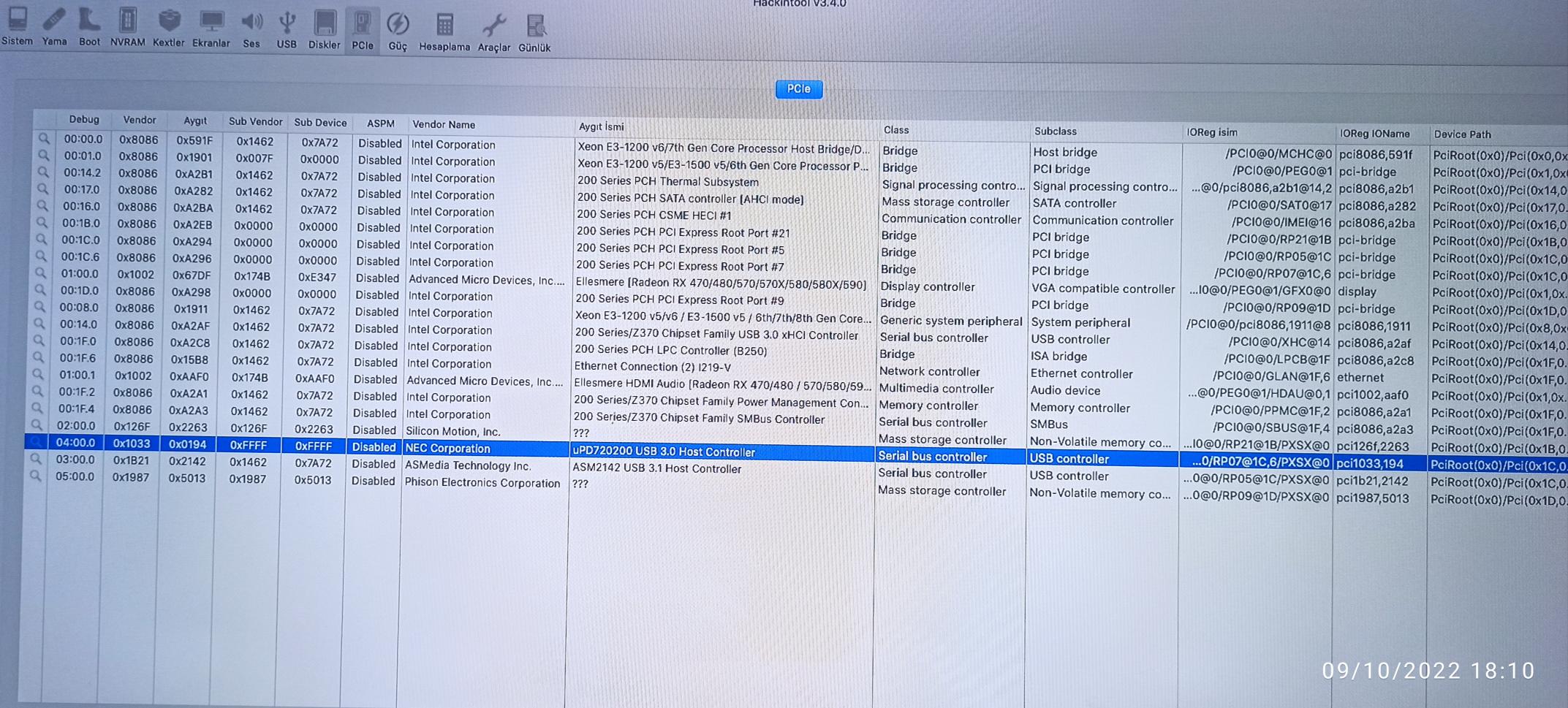Select the SMBus subclass cell
Screen dimensions: 1568x708
(1049, 424)
